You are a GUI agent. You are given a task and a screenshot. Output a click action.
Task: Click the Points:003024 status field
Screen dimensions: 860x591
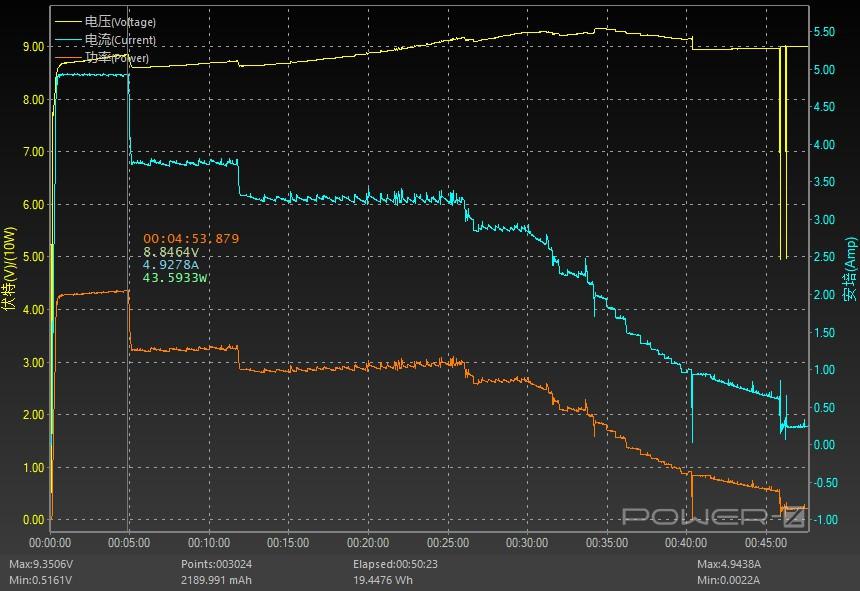216,564
